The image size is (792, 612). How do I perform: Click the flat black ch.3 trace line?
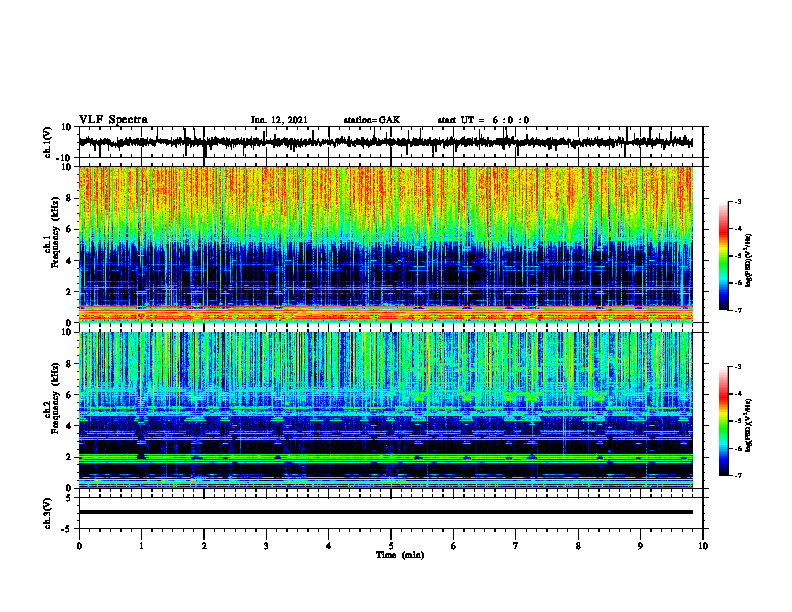click(x=385, y=512)
